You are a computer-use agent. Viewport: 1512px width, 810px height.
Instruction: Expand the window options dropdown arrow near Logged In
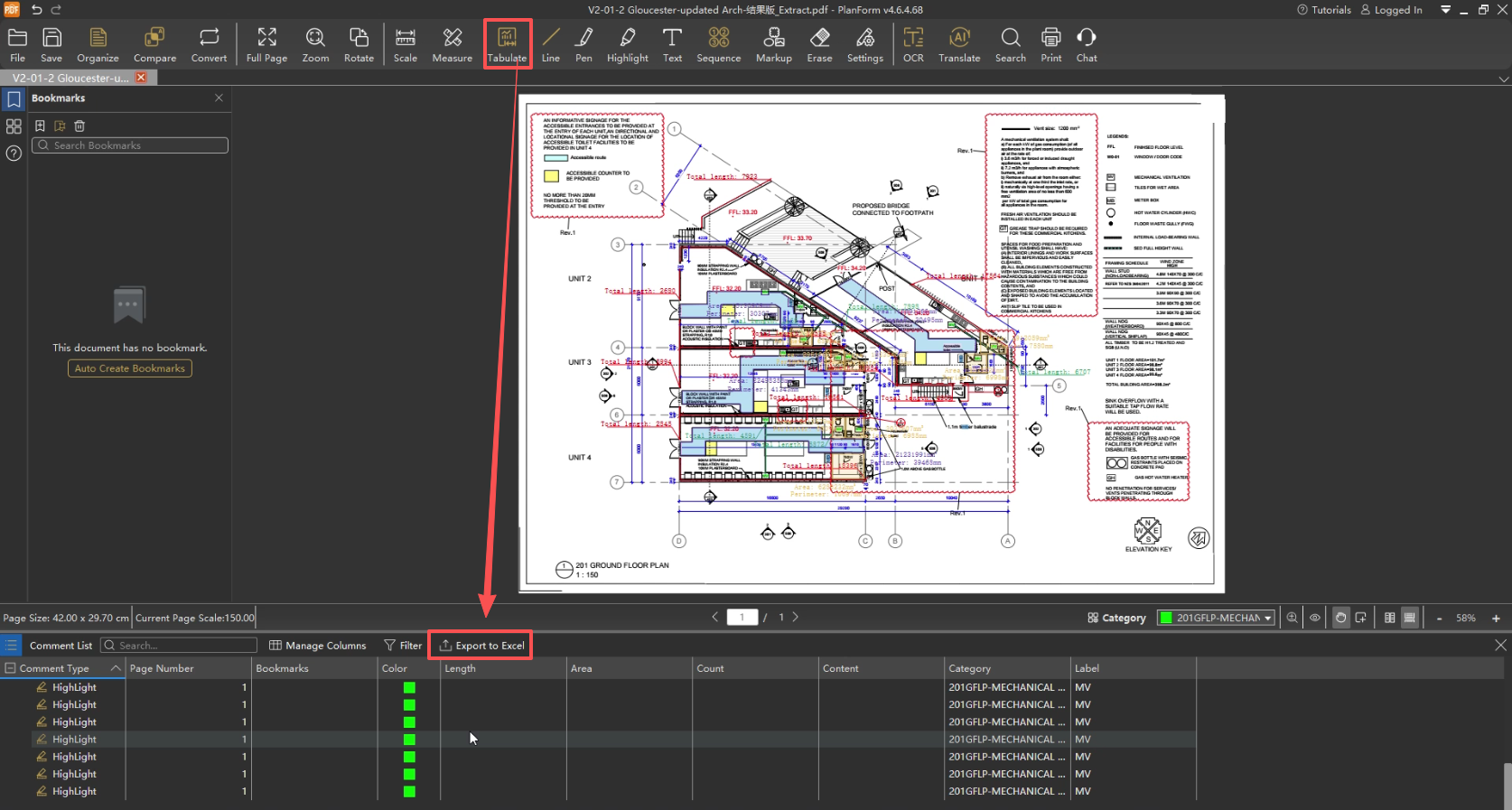(x=1445, y=10)
